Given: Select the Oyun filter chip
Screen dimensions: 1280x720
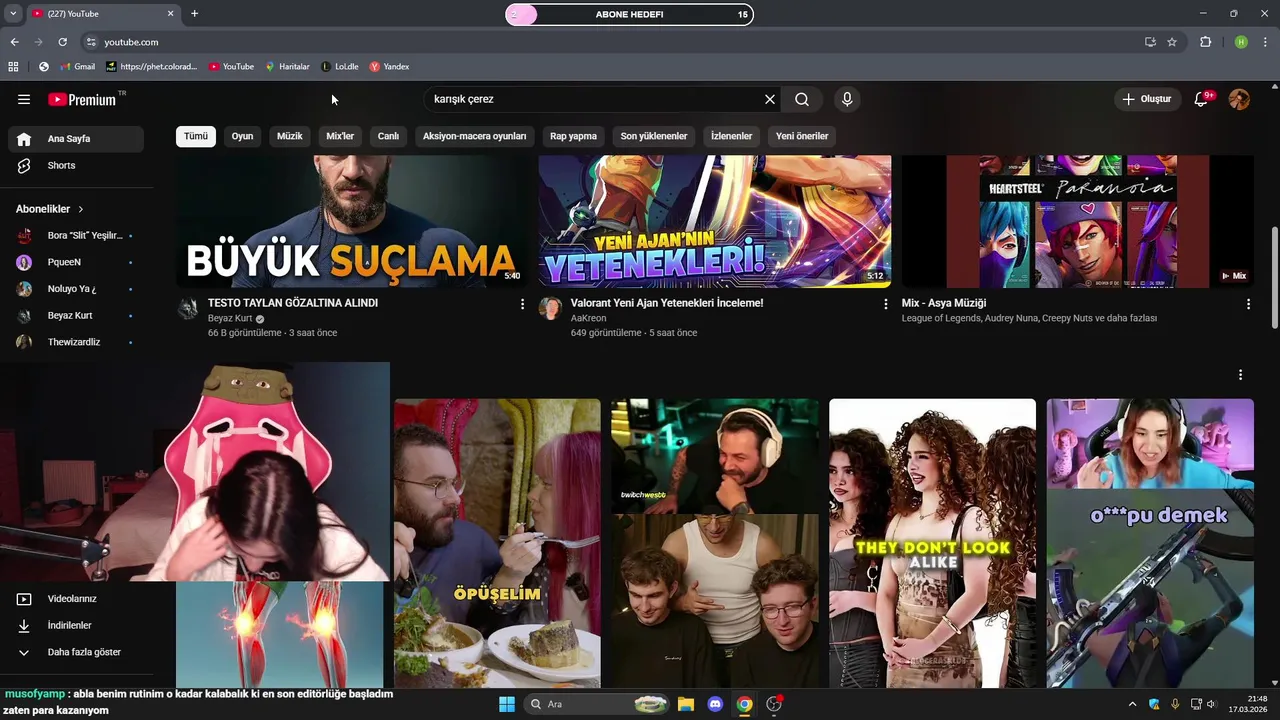Looking at the screenshot, I should pyautogui.click(x=243, y=136).
